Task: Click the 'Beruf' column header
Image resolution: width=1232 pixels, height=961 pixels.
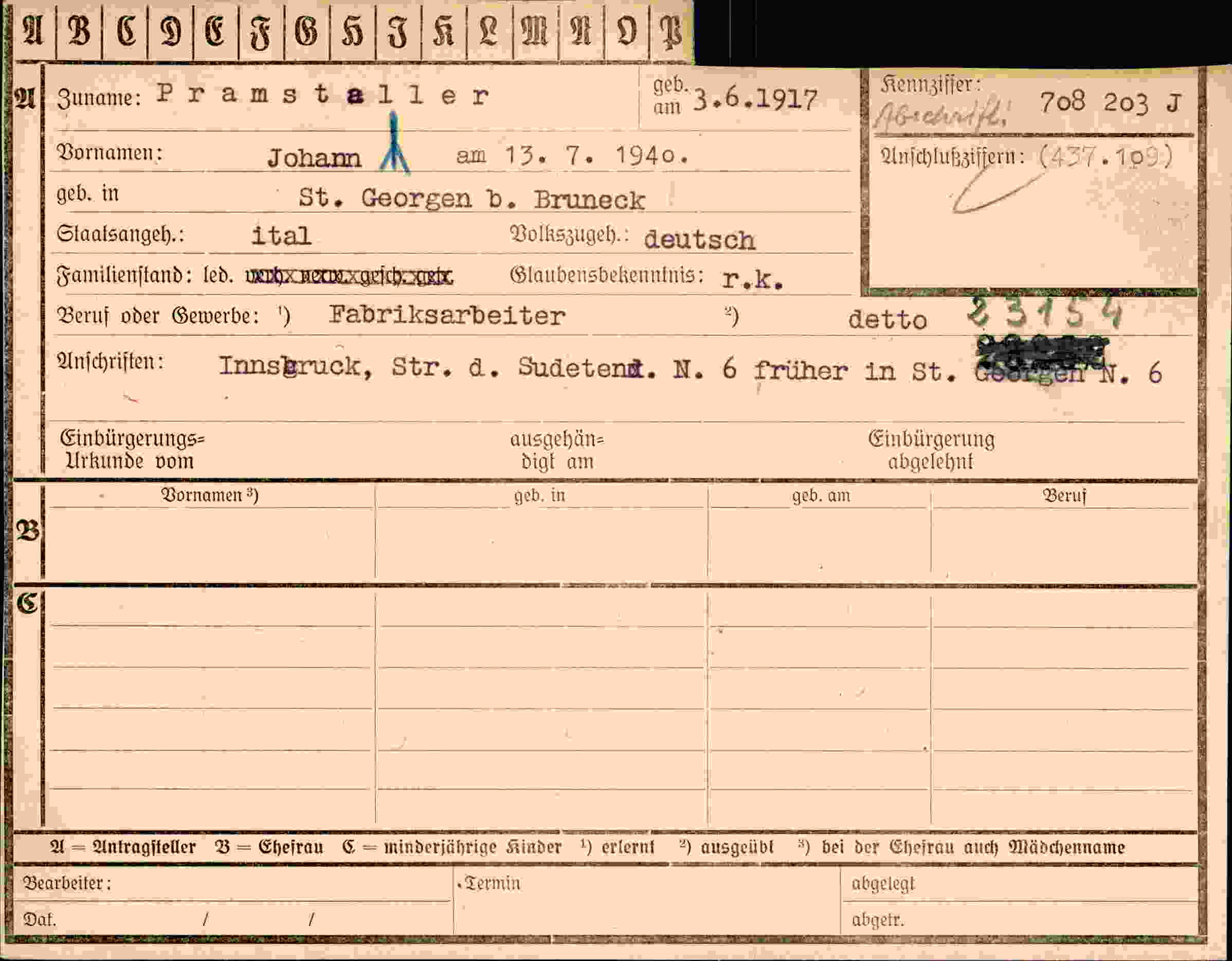Action: (x=1064, y=495)
